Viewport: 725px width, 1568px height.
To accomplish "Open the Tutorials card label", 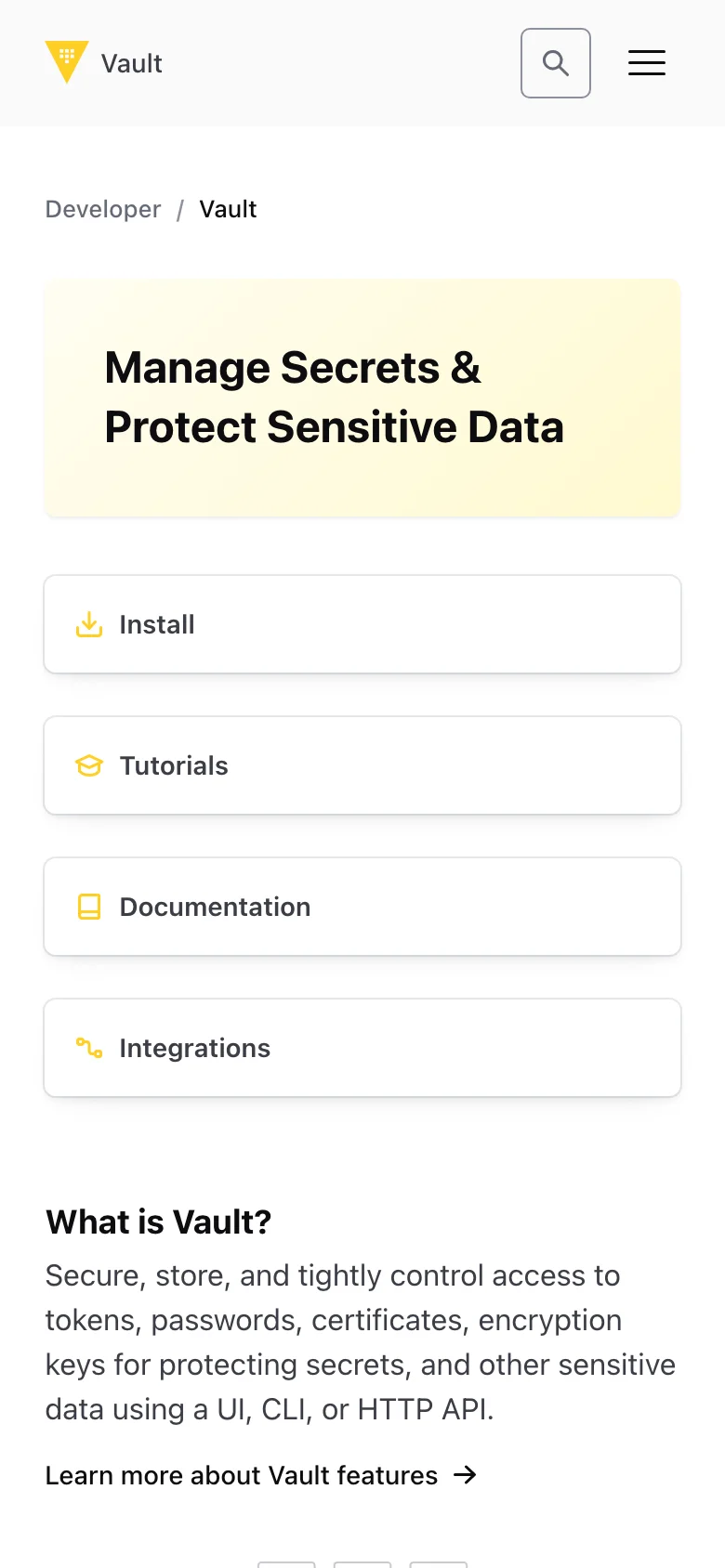I will pos(174,765).
